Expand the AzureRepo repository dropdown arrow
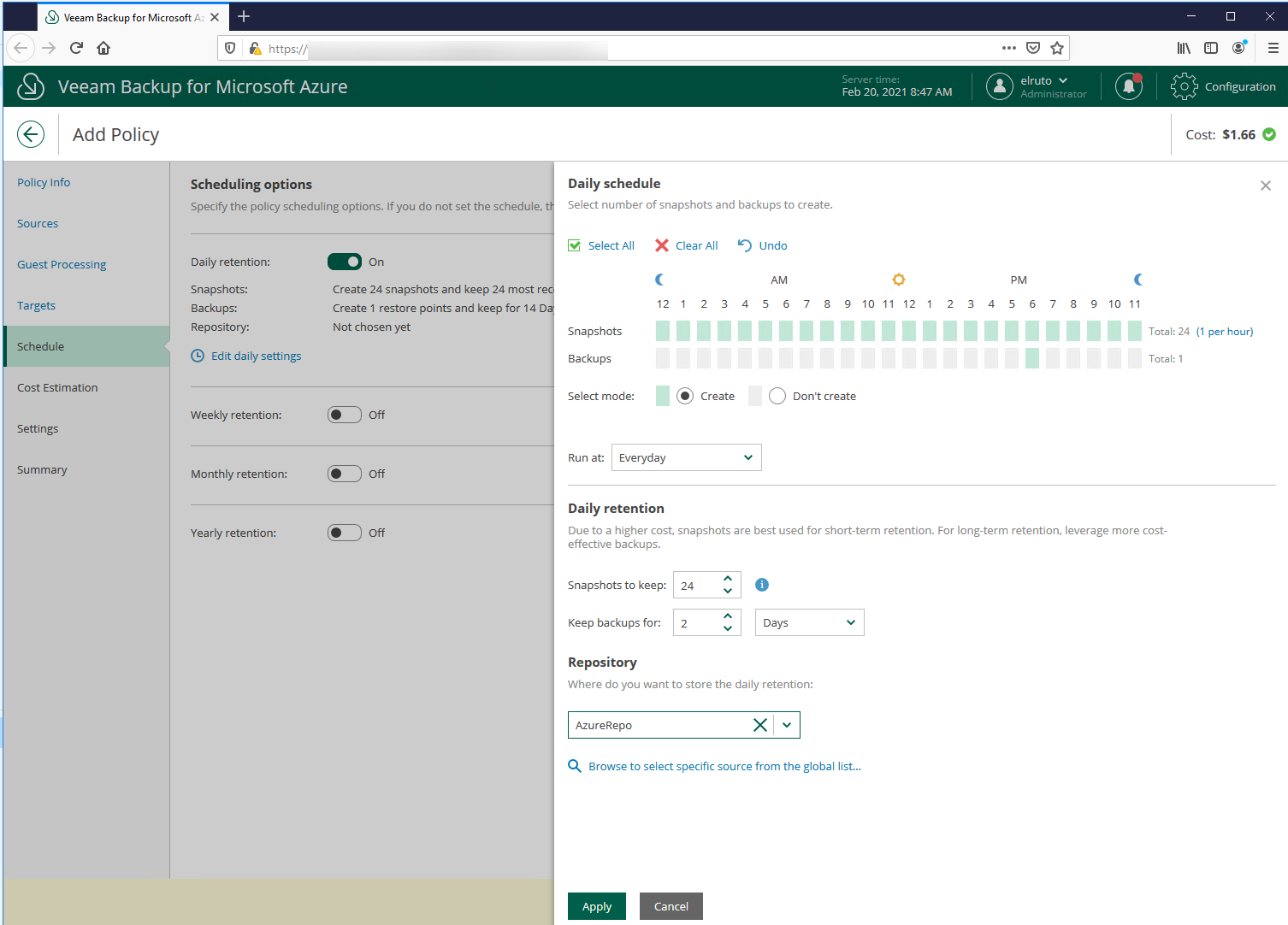This screenshot has height=925, width=1288. click(x=787, y=725)
